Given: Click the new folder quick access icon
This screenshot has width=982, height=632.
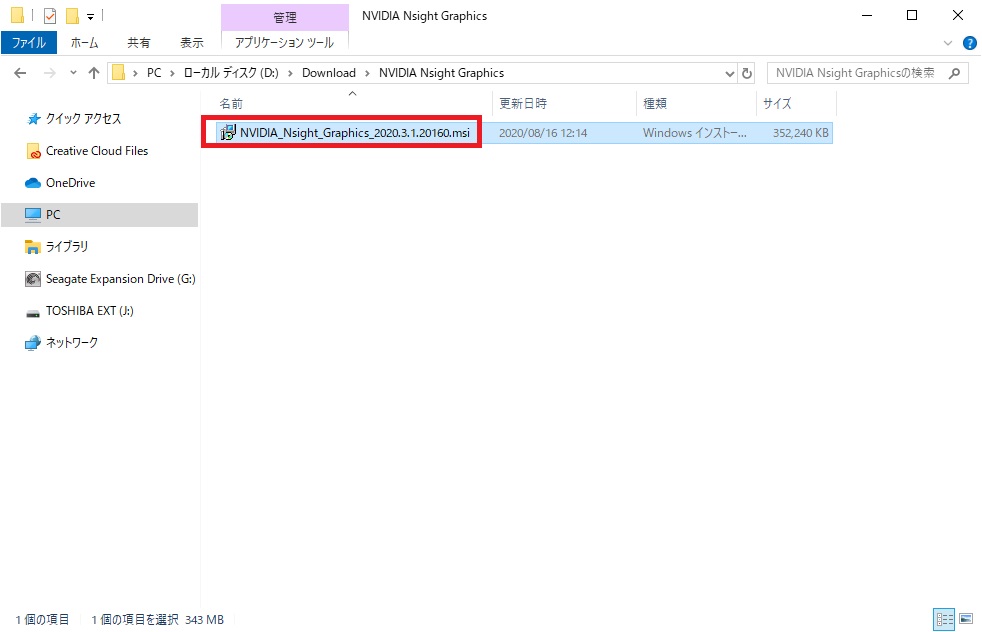Looking at the screenshot, I should click(73, 16).
